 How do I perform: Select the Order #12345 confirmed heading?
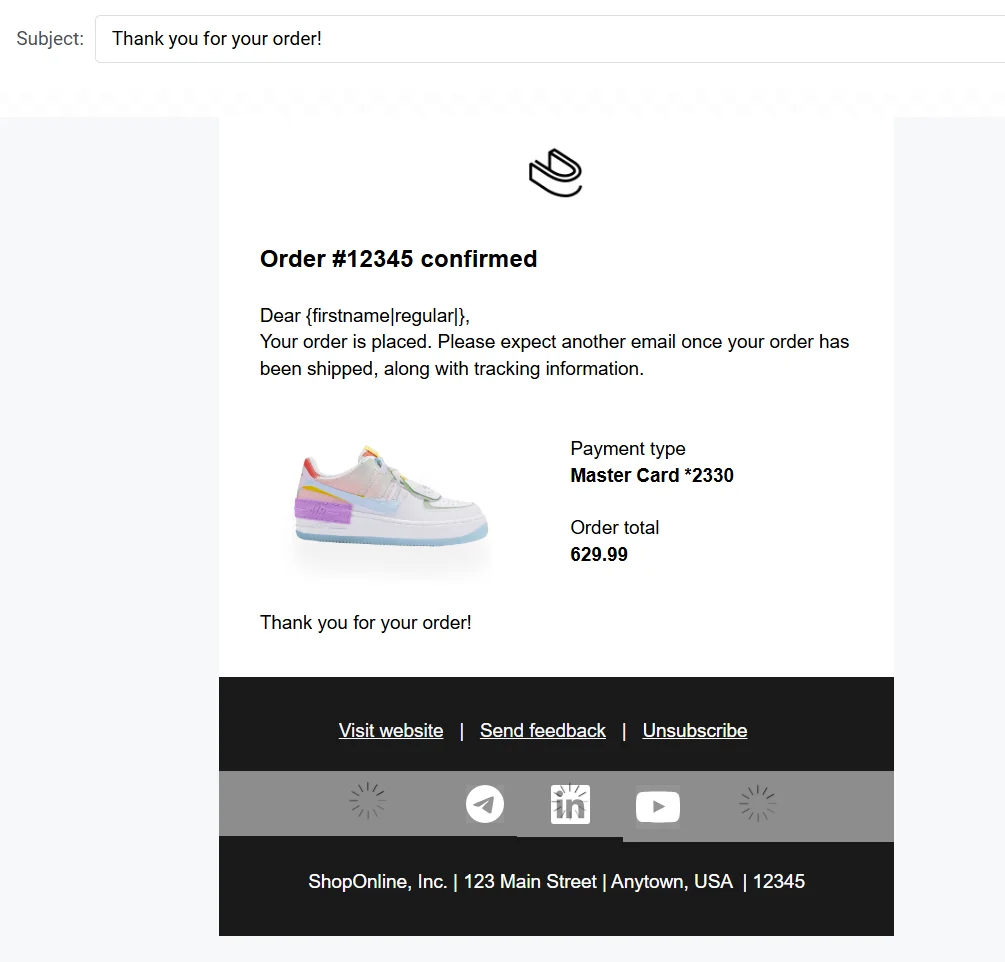coord(398,259)
